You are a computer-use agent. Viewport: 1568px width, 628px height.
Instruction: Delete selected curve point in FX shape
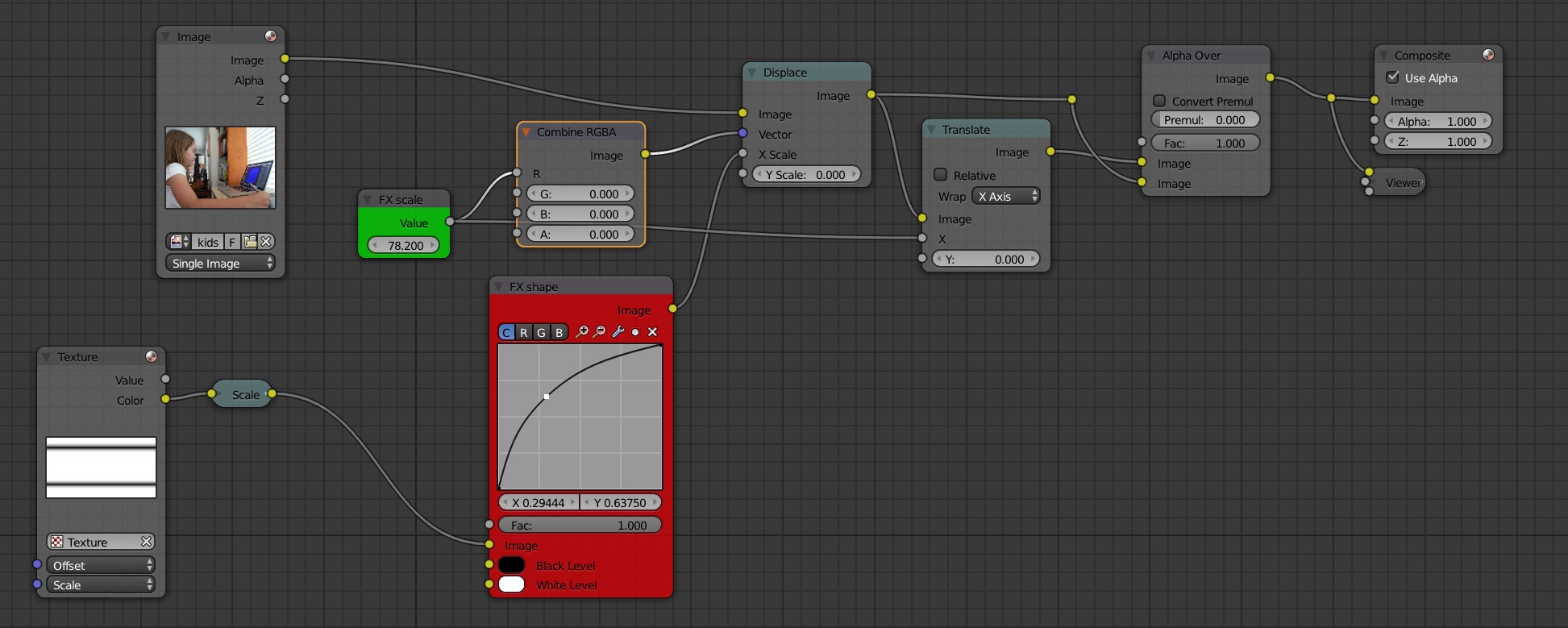point(653,332)
